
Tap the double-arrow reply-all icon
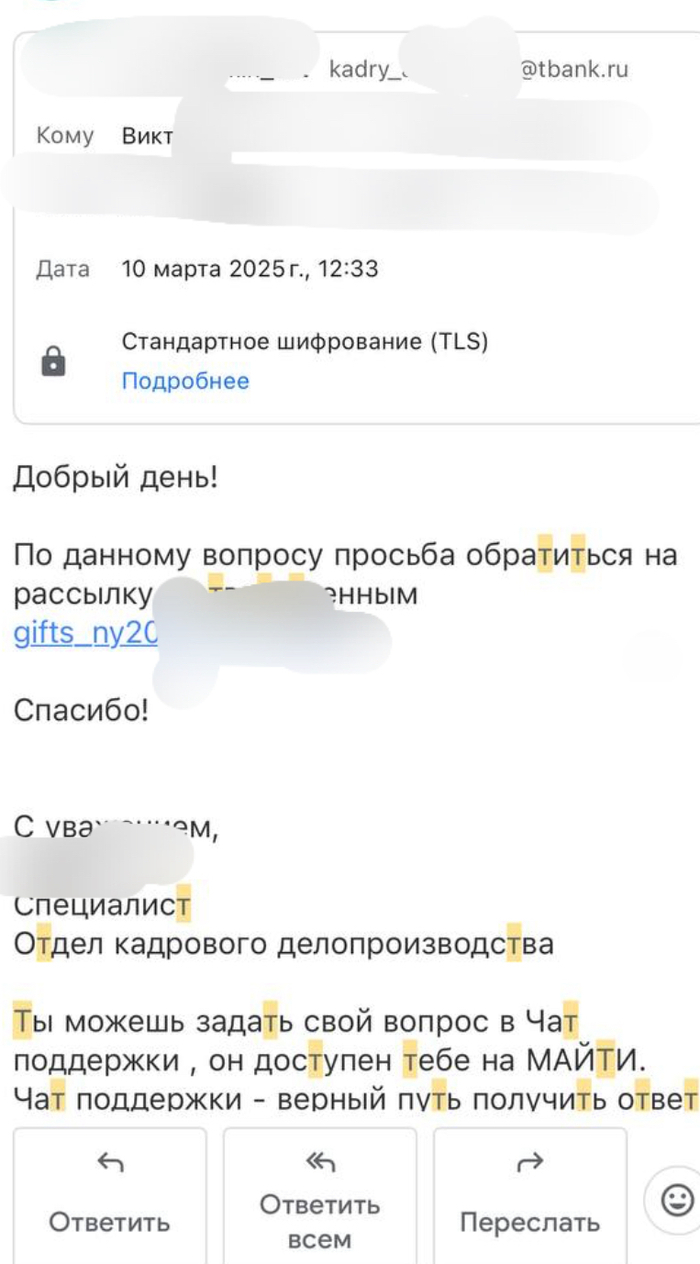(320, 1162)
